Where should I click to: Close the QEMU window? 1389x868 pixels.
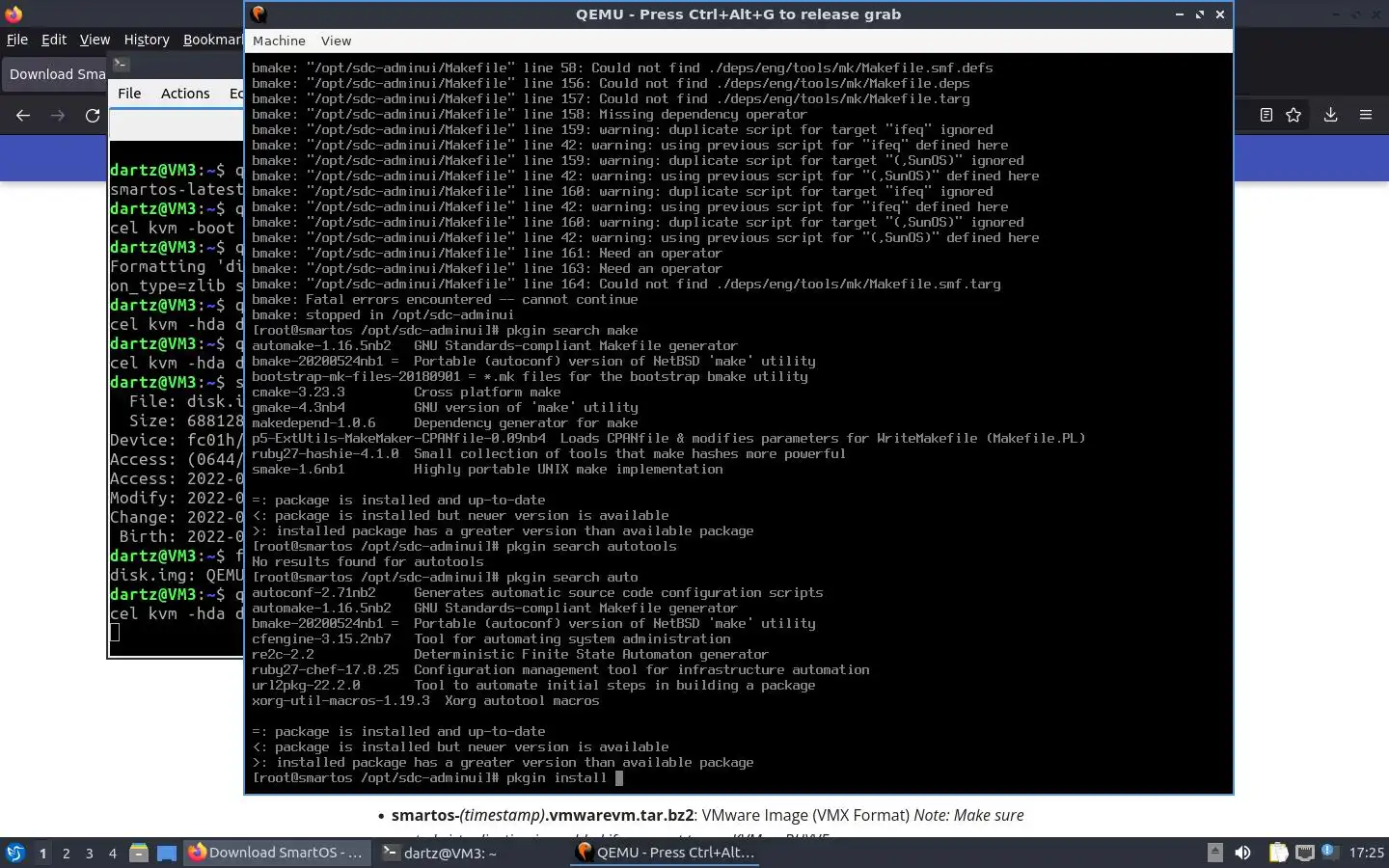(x=1220, y=14)
